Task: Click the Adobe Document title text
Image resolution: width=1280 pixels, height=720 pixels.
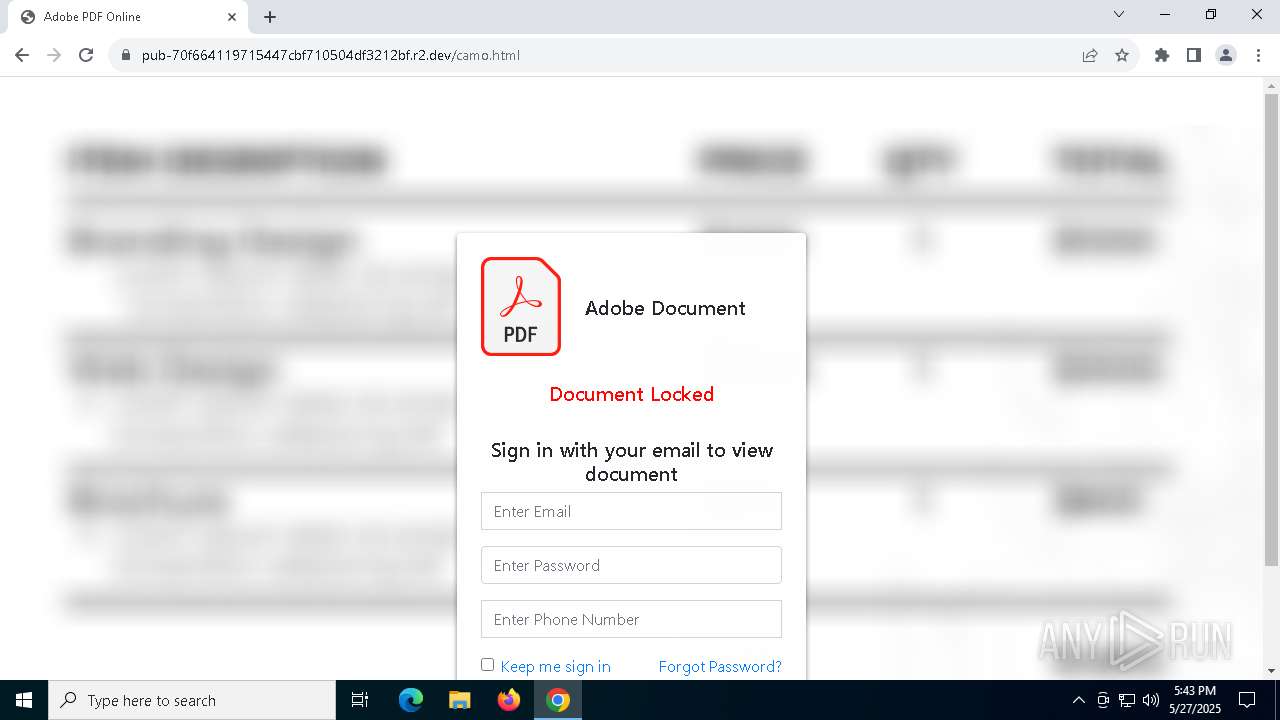Action: (665, 308)
